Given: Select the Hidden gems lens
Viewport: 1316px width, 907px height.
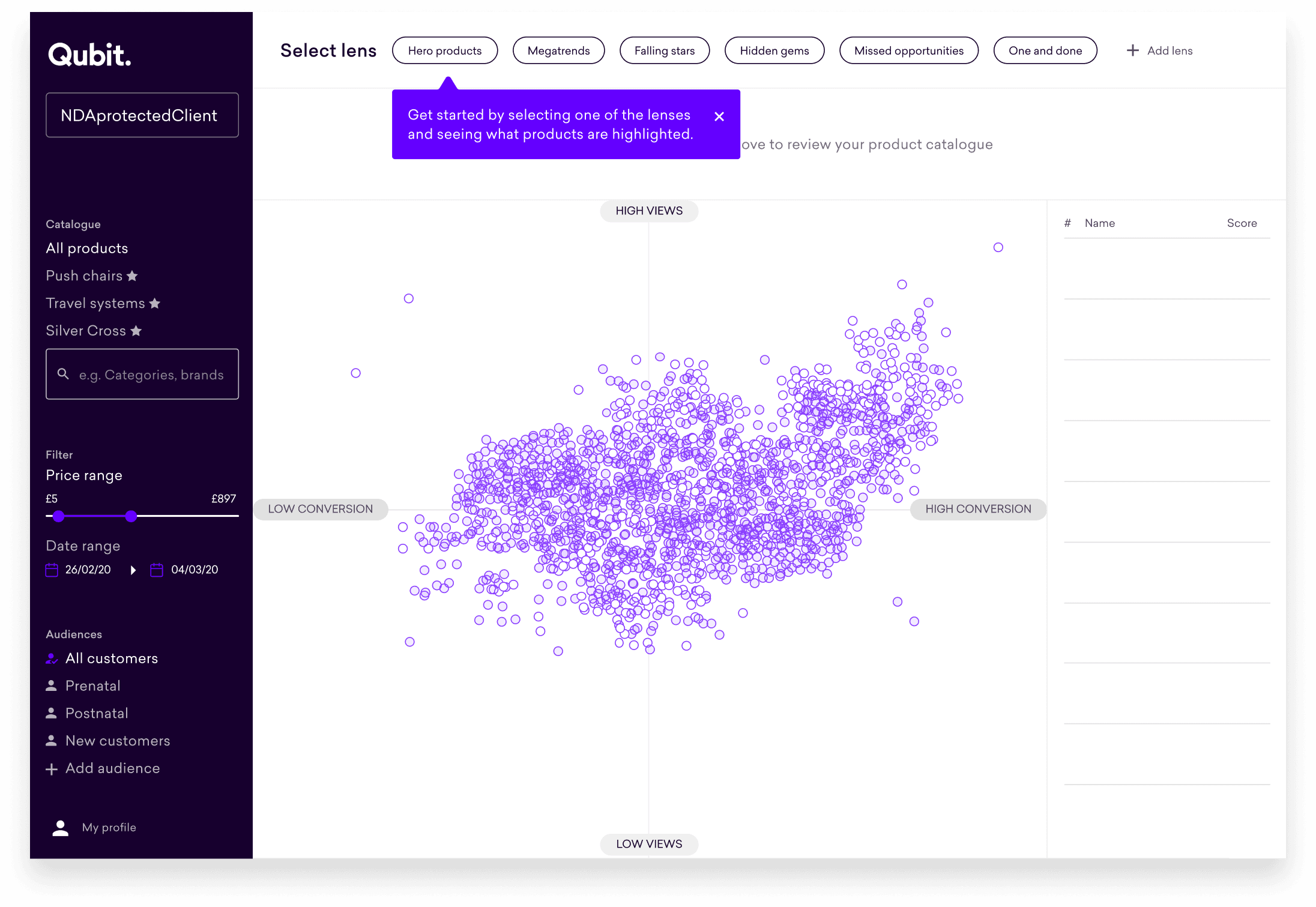Looking at the screenshot, I should [x=774, y=50].
